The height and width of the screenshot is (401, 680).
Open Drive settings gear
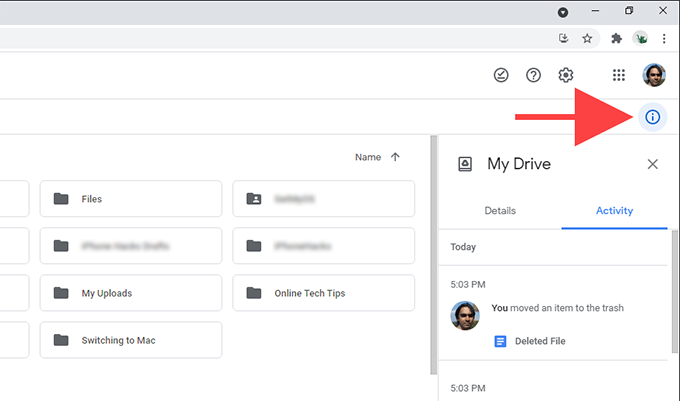pyautogui.click(x=566, y=75)
